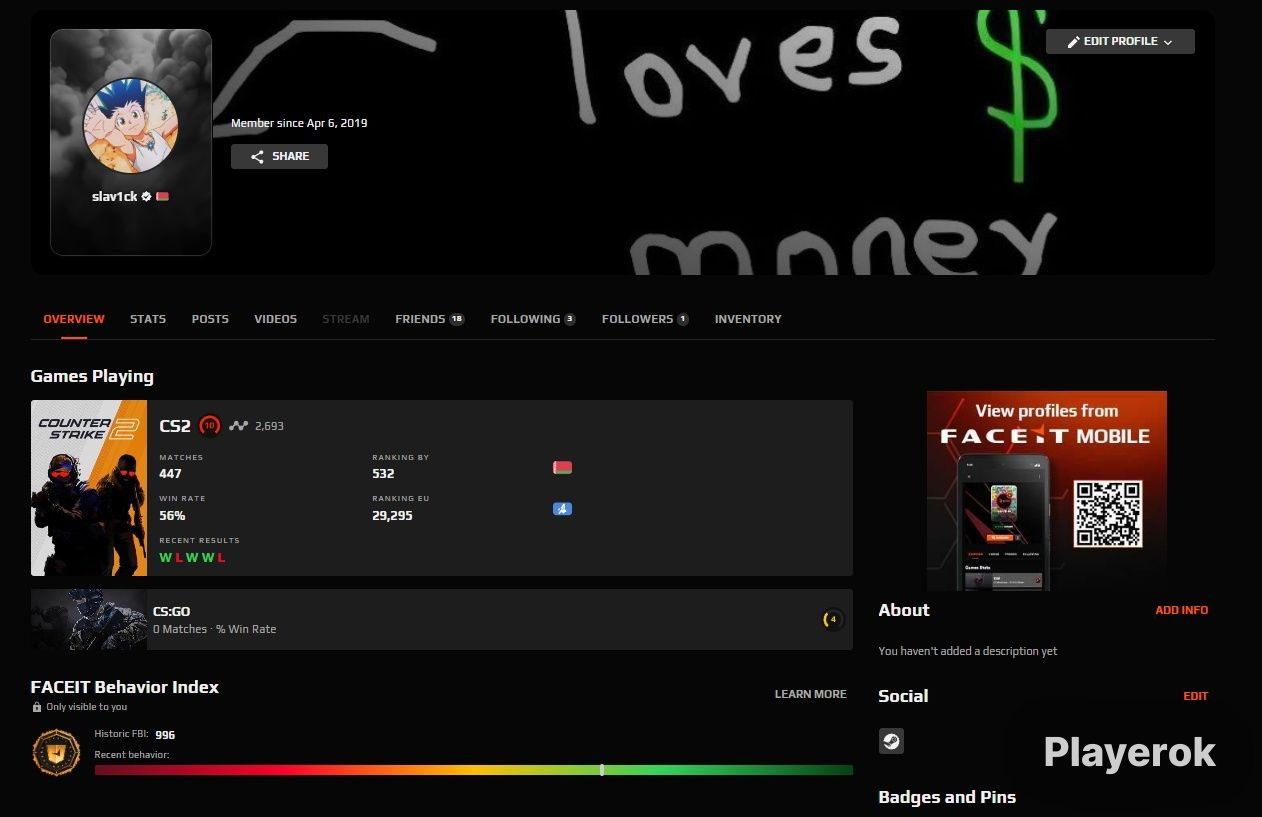Screen dimensions: 1262x817
Task: Click the EU flag in ranking EU row
Action: [x=562, y=509]
